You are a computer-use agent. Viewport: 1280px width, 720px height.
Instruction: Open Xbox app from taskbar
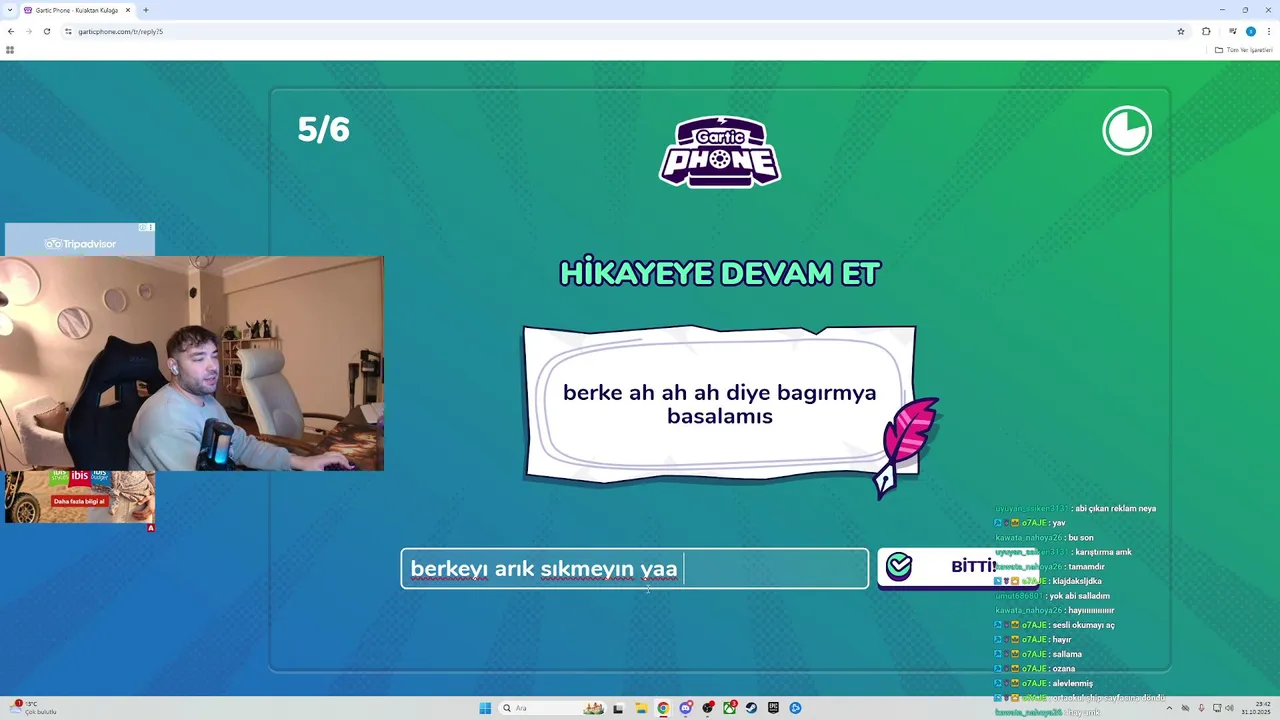(x=729, y=708)
